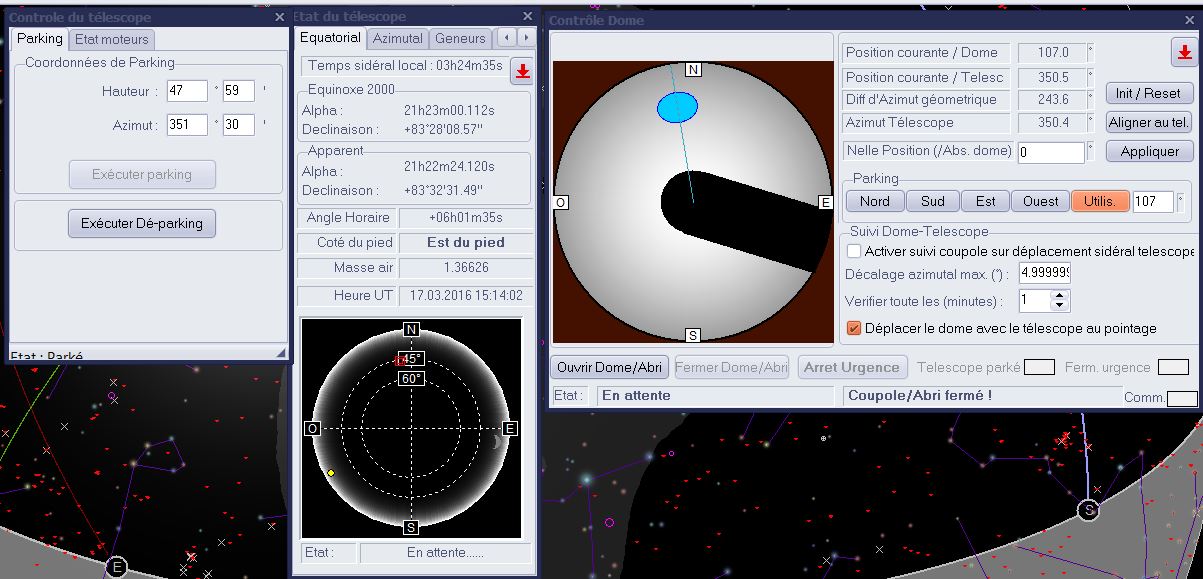
Task: Open the Azimutal tab
Action: tap(397, 38)
